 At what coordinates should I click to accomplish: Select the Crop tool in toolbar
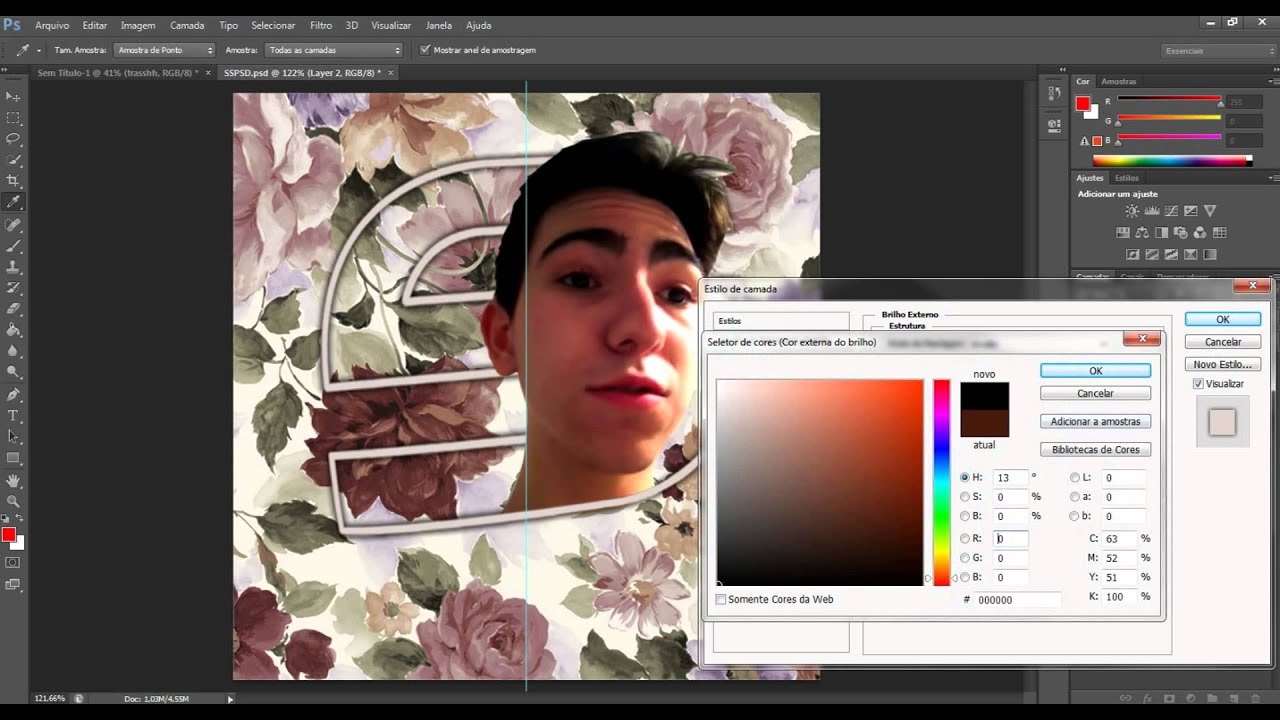[13, 181]
